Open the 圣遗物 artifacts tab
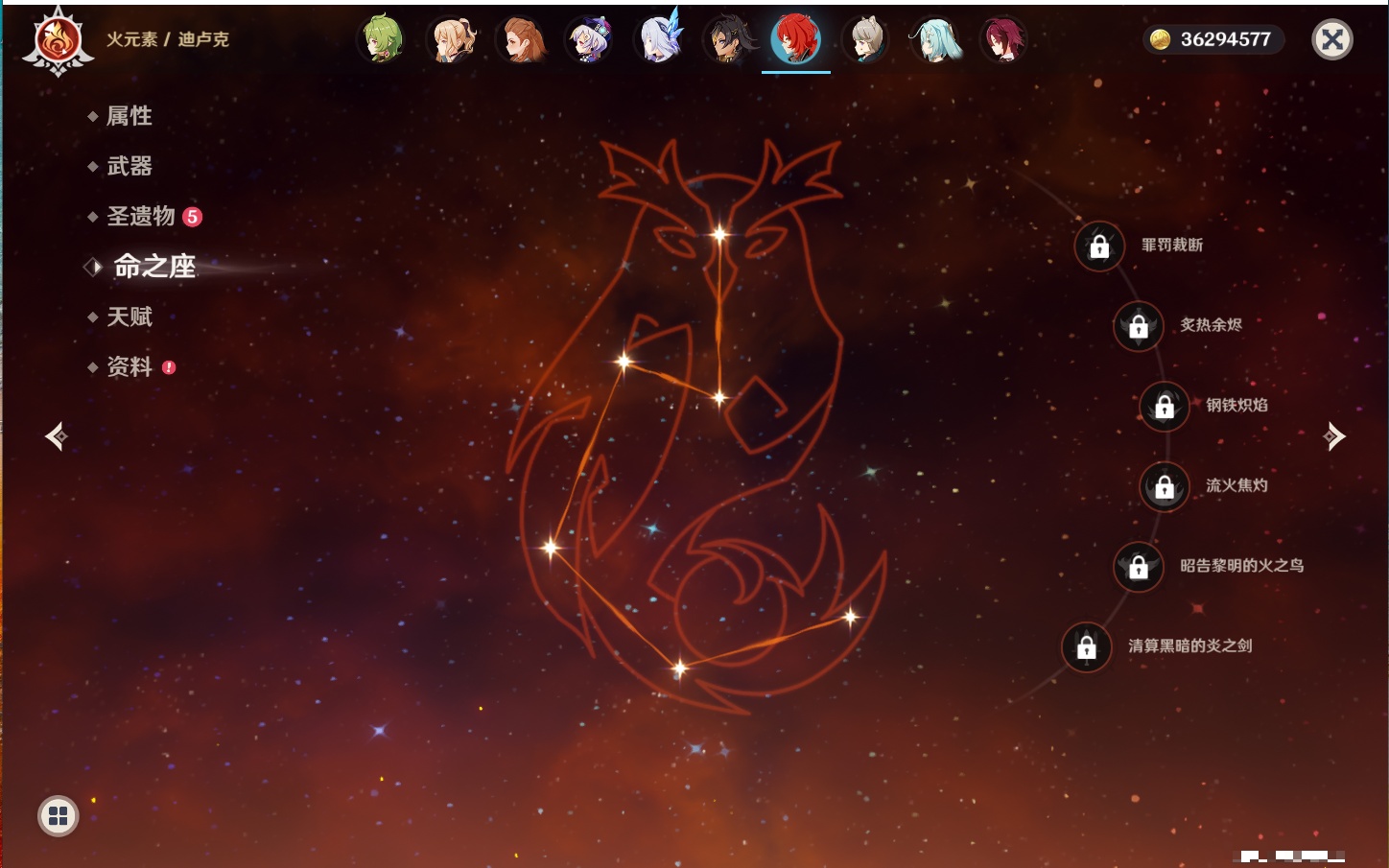 (x=141, y=217)
